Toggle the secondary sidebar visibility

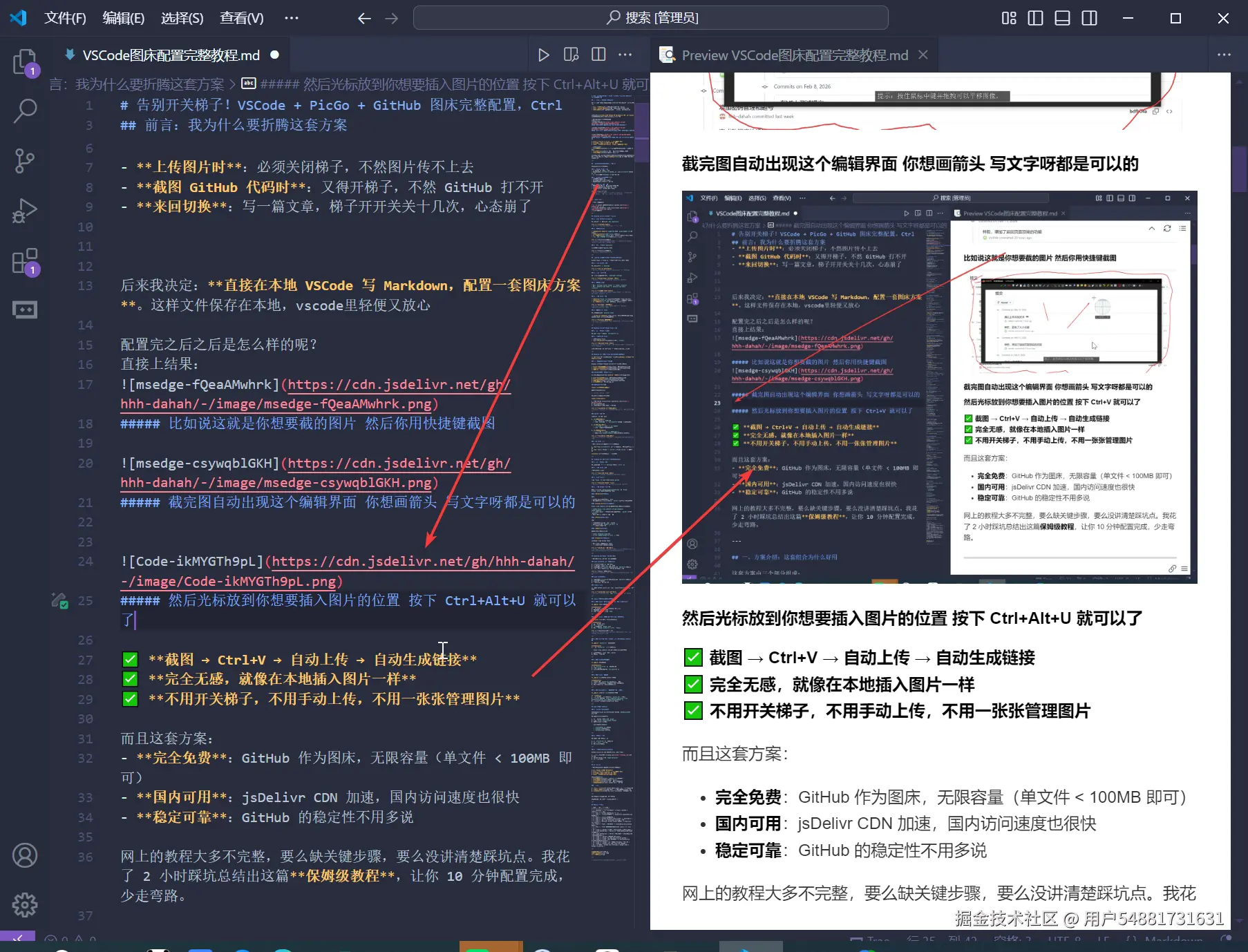(x=1089, y=18)
